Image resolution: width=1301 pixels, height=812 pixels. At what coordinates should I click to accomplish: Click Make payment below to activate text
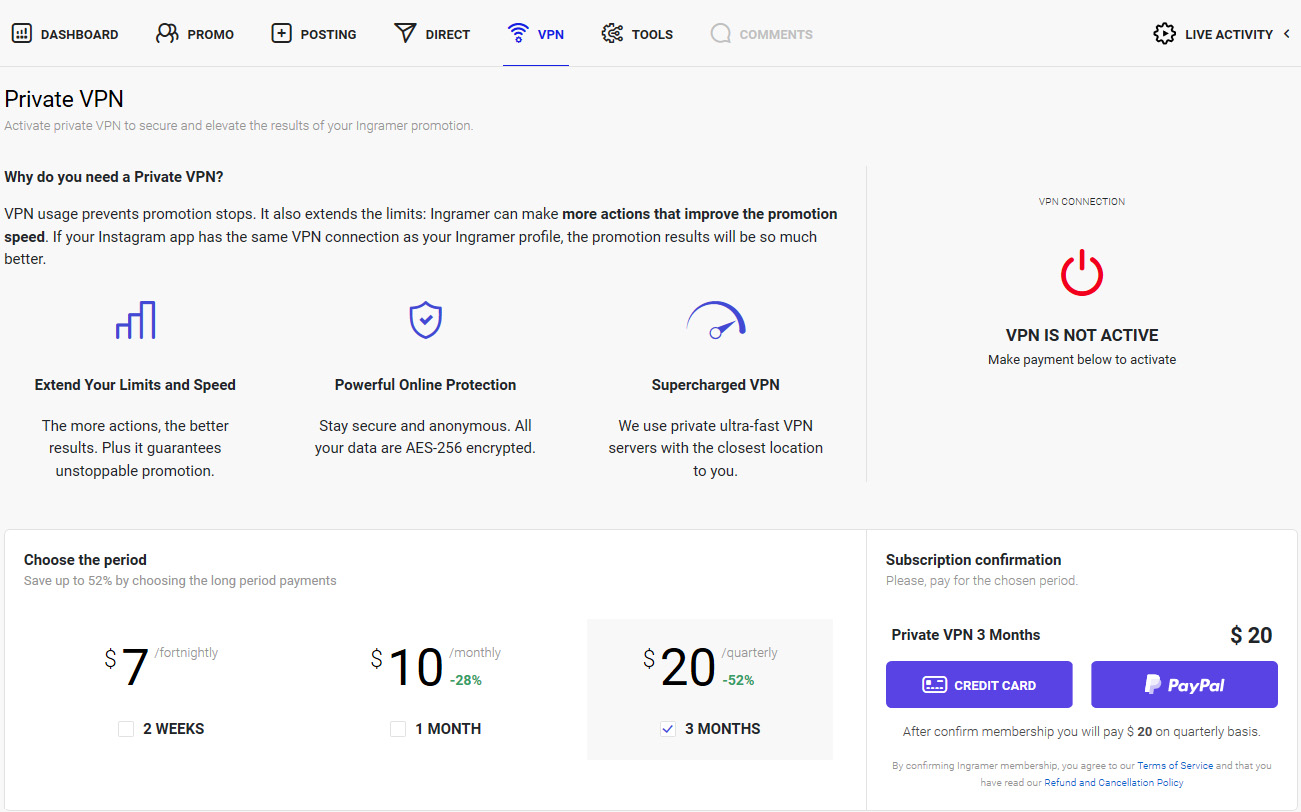pos(1082,359)
